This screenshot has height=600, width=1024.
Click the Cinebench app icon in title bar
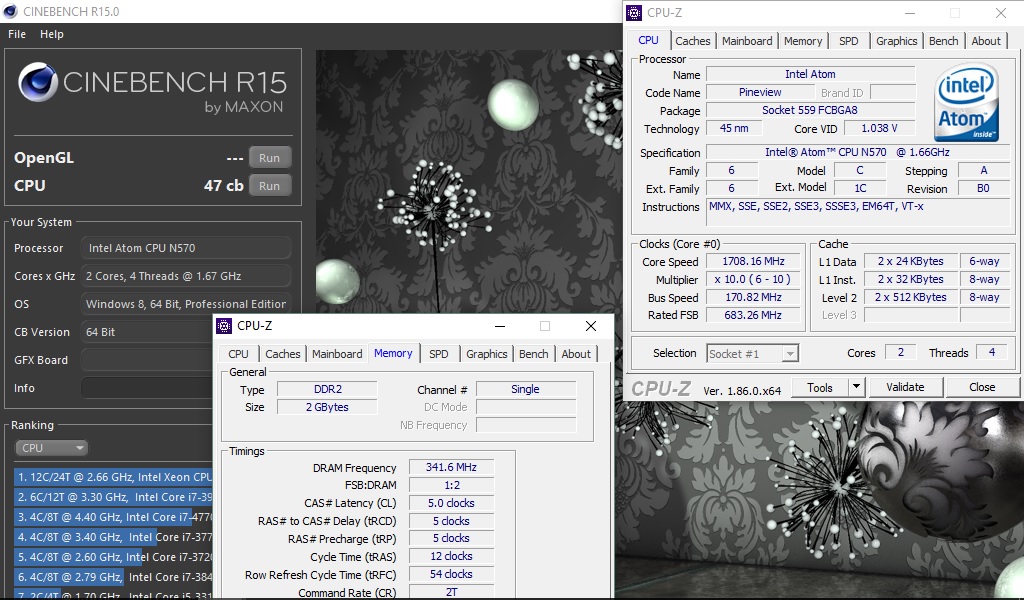pyautogui.click(x=10, y=11)
